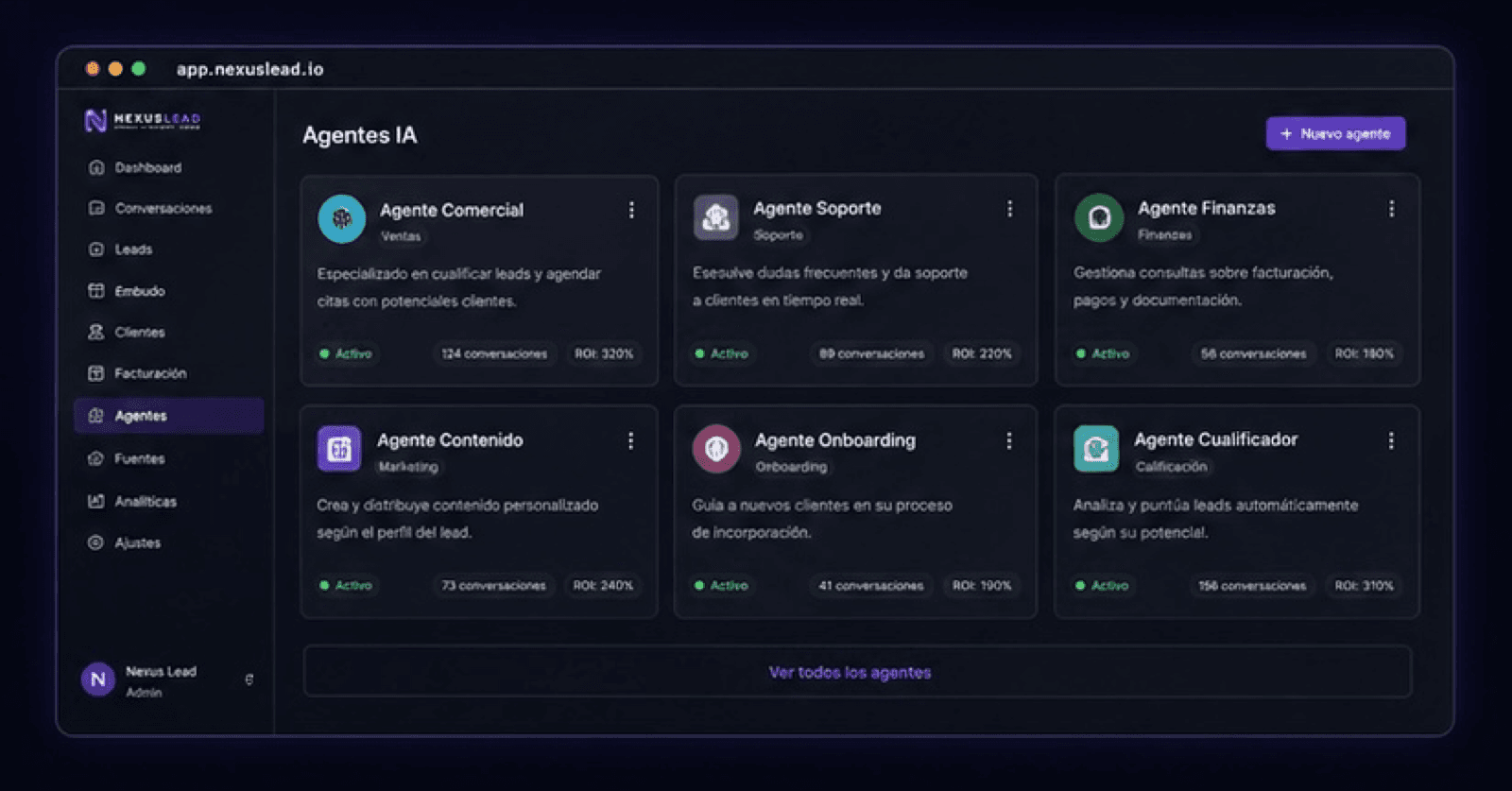
Task: Click the Activo status on Agente Comercial
Action: click(x=346, y=353)
